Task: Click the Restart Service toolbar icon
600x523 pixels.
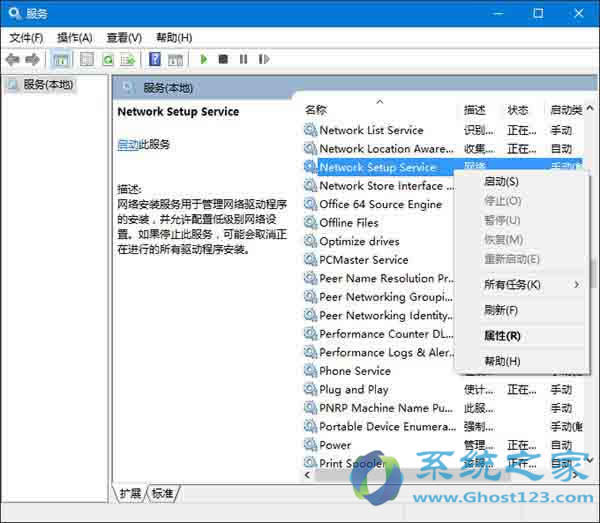Action: tap(263, 60)
